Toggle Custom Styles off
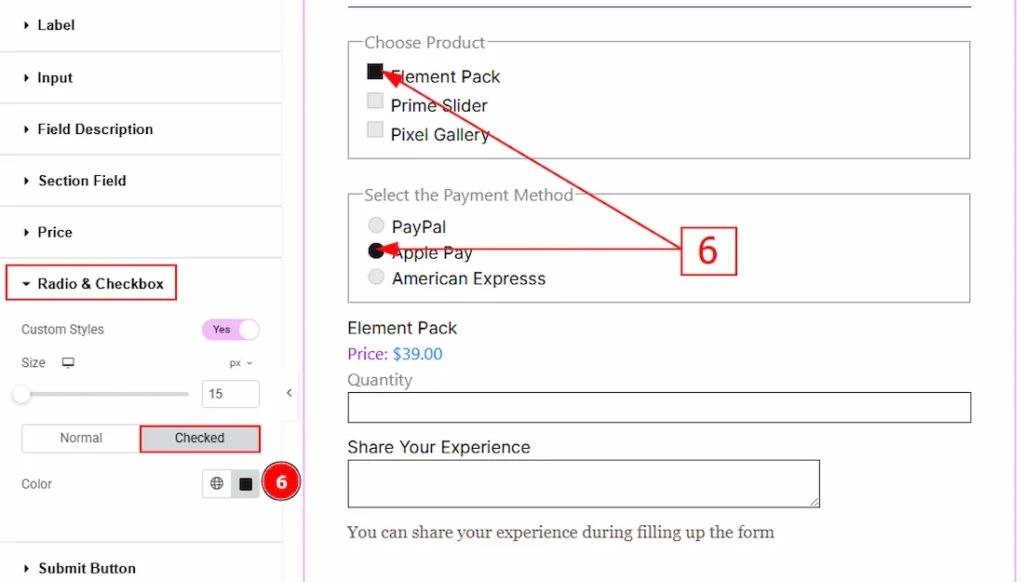Screen dimensions: 1024x582 tap(230, 329)
